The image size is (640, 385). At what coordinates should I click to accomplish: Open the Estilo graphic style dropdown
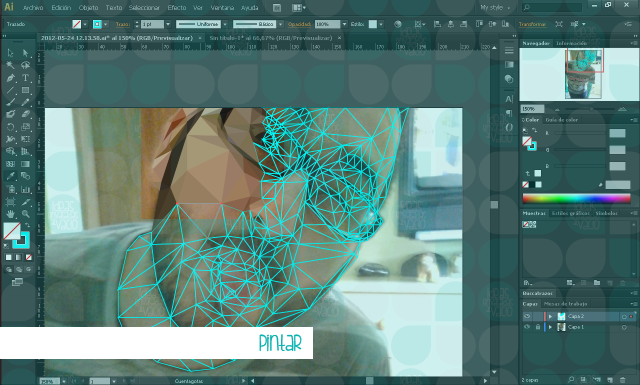pyautogui.click(x=381, y=24)
